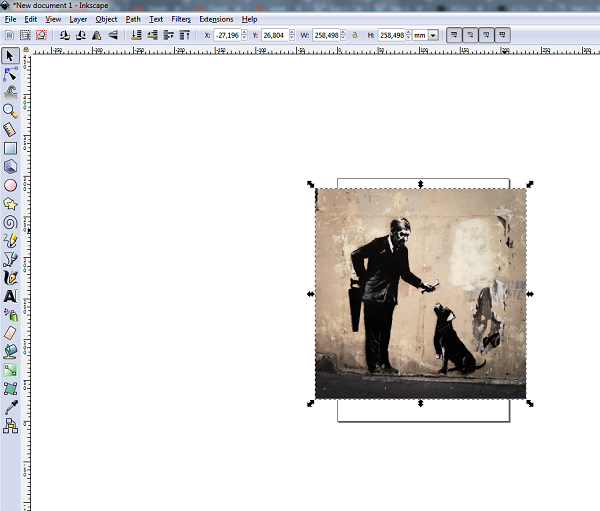
Task: Click the Deselect icon
Action: click(41, 35)
